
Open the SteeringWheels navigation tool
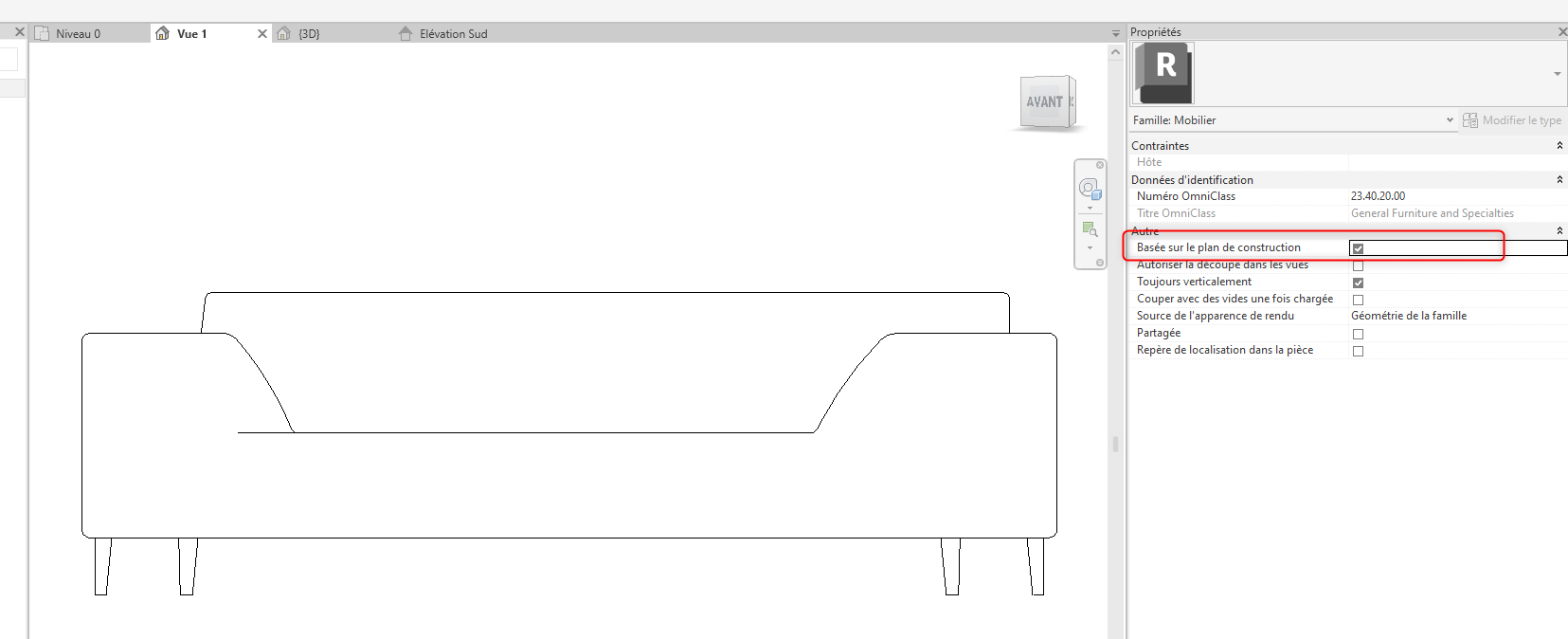(1090, 188)
